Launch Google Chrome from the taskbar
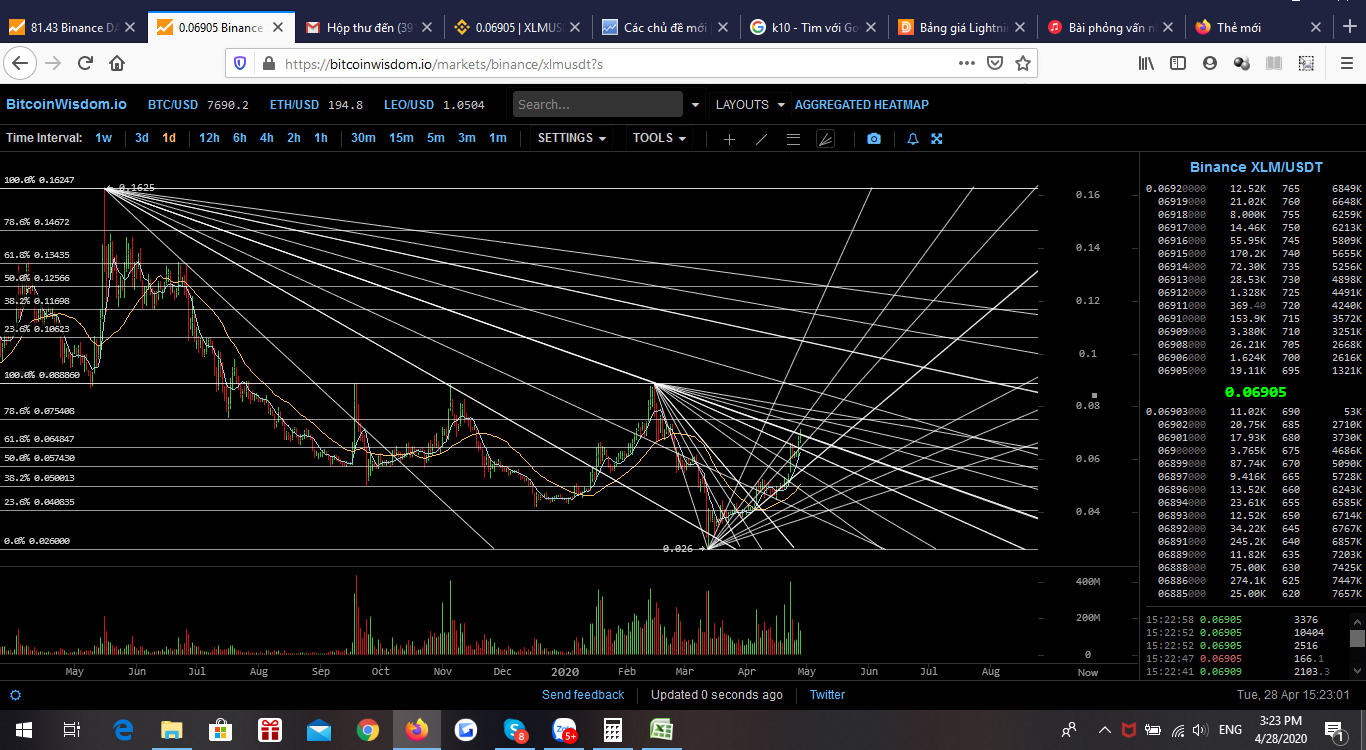The height and width of the screenshot is (750, 1366). click(367, 730)
